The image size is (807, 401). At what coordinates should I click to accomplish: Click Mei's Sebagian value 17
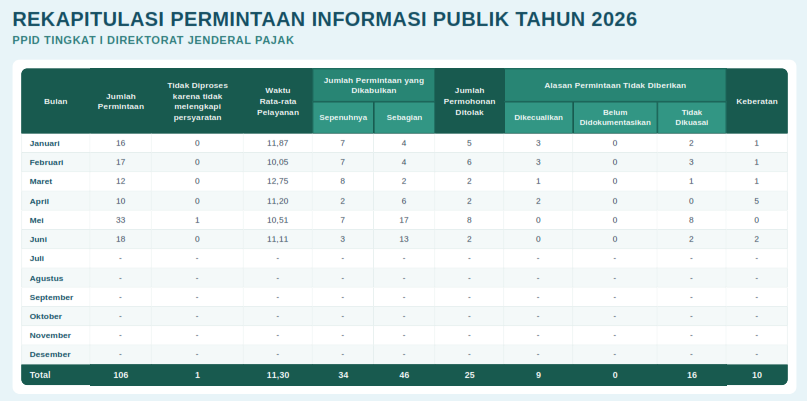[x=404, y=220]
